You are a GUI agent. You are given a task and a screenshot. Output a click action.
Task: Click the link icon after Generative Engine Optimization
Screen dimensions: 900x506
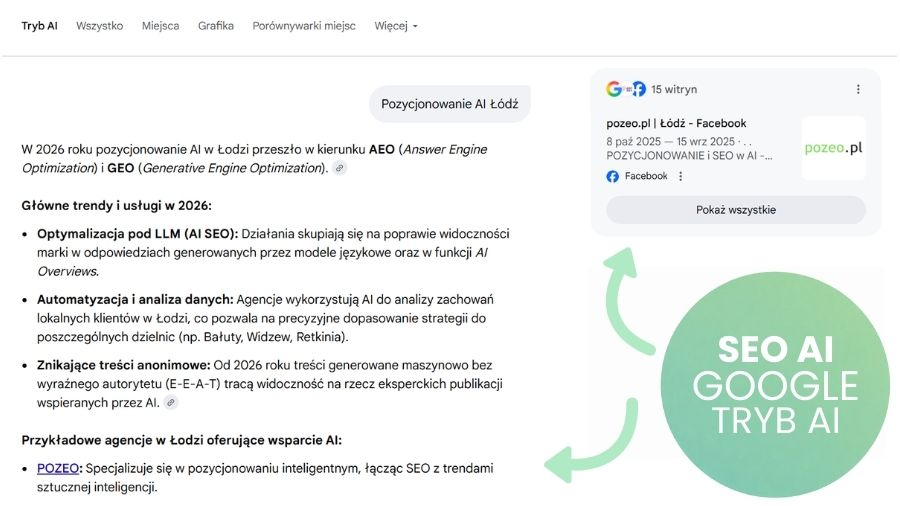click(x=340, y=168)
